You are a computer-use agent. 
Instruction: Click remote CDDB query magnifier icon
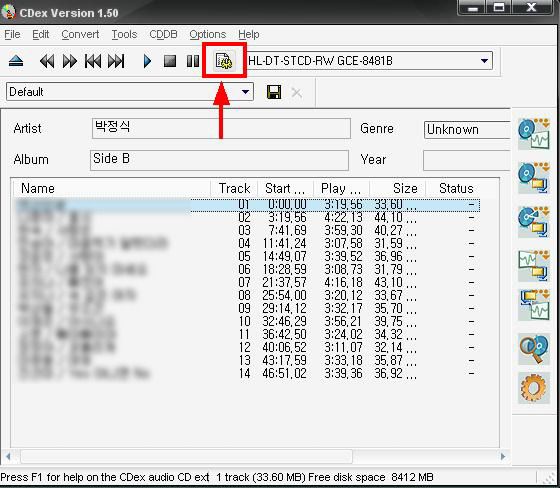pyautogui.click(x=534, y=349)
